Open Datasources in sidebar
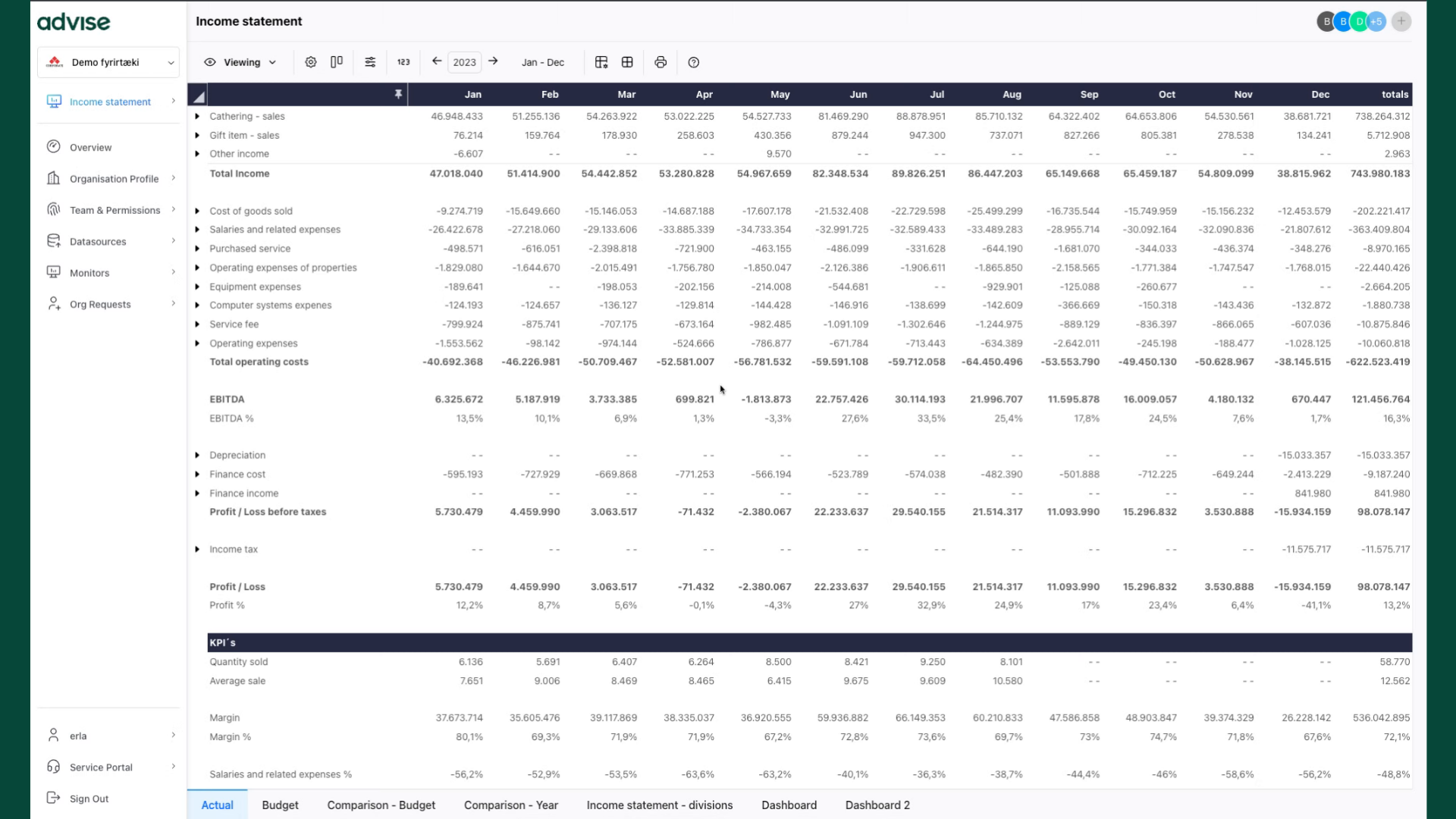 coord(98,241)
